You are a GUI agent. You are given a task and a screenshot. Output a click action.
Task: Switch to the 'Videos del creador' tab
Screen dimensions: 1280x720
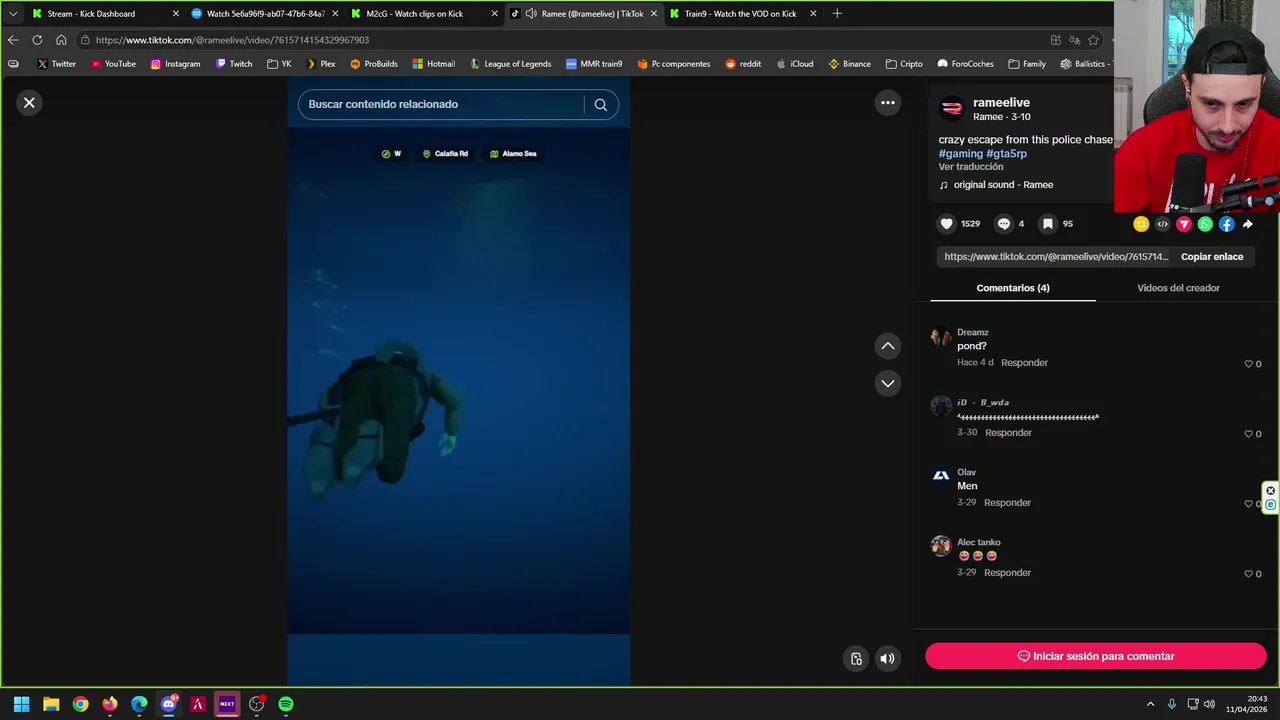click(1178, 288)
